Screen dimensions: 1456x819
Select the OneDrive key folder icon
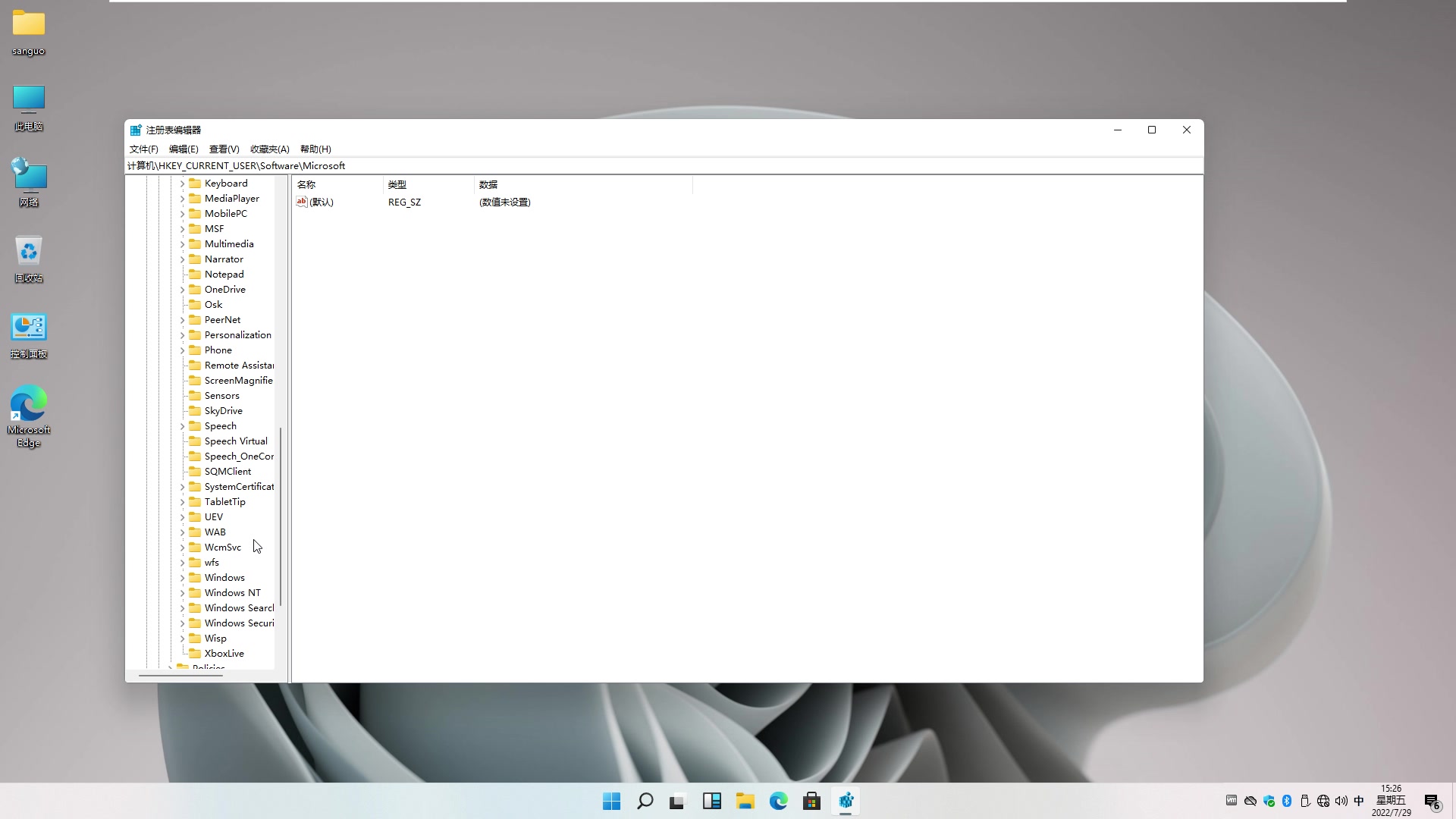[196, 289]
